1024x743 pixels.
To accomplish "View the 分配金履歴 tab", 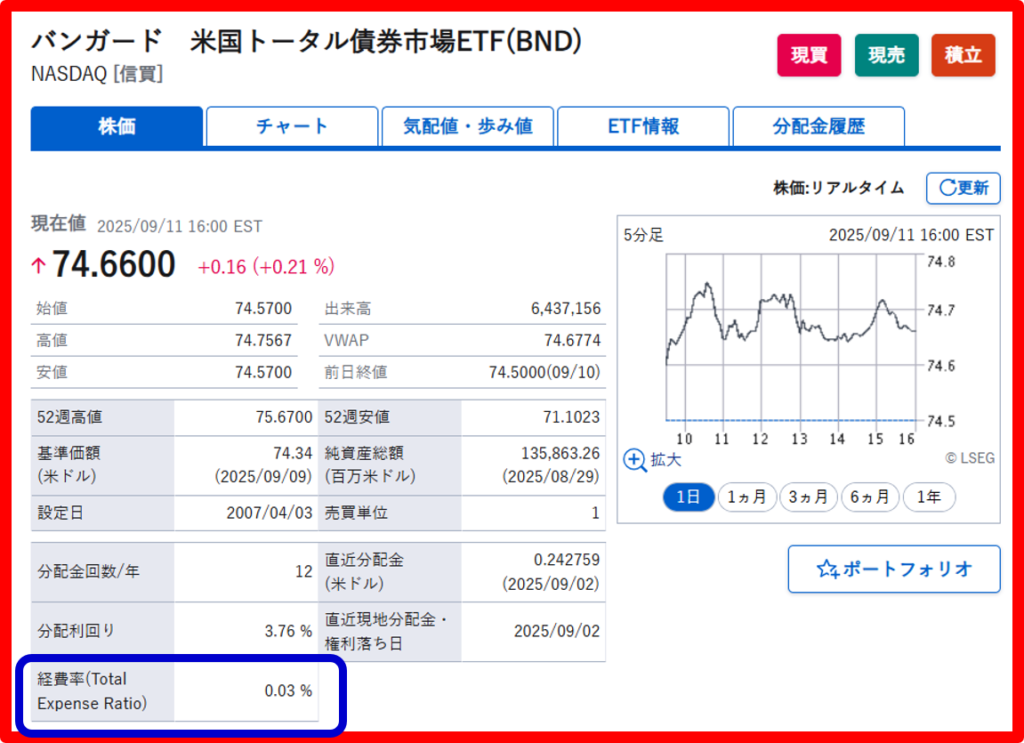I will click(x=819, y=127).
